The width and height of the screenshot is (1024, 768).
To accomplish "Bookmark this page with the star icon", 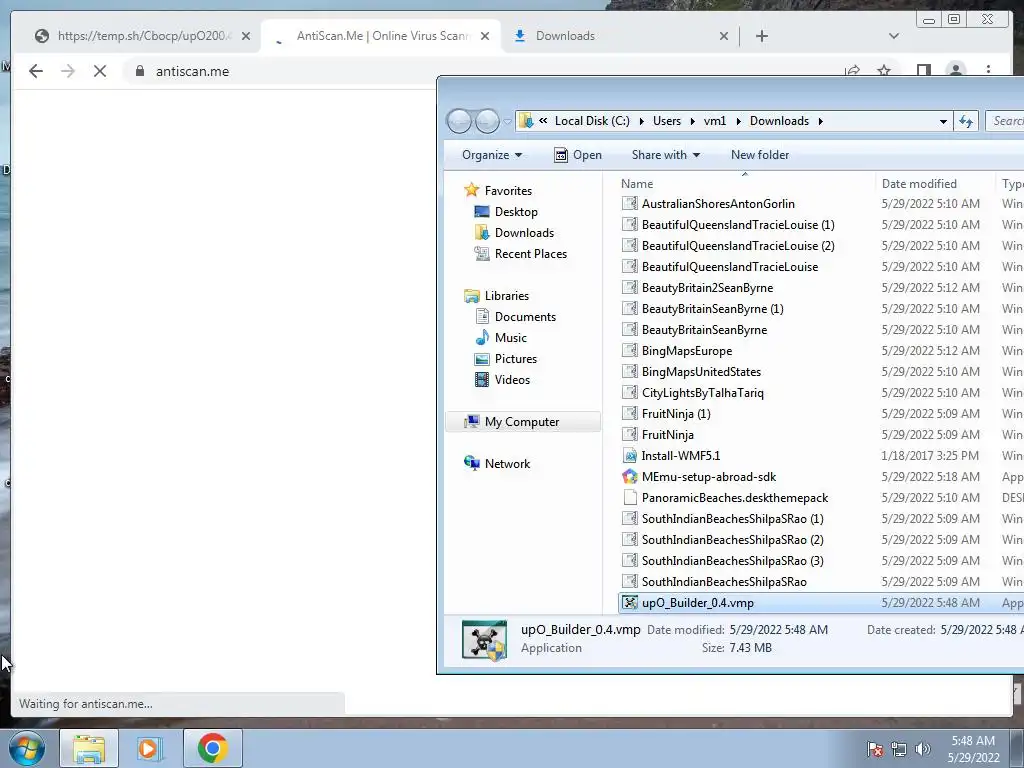I will click(884, 71).
